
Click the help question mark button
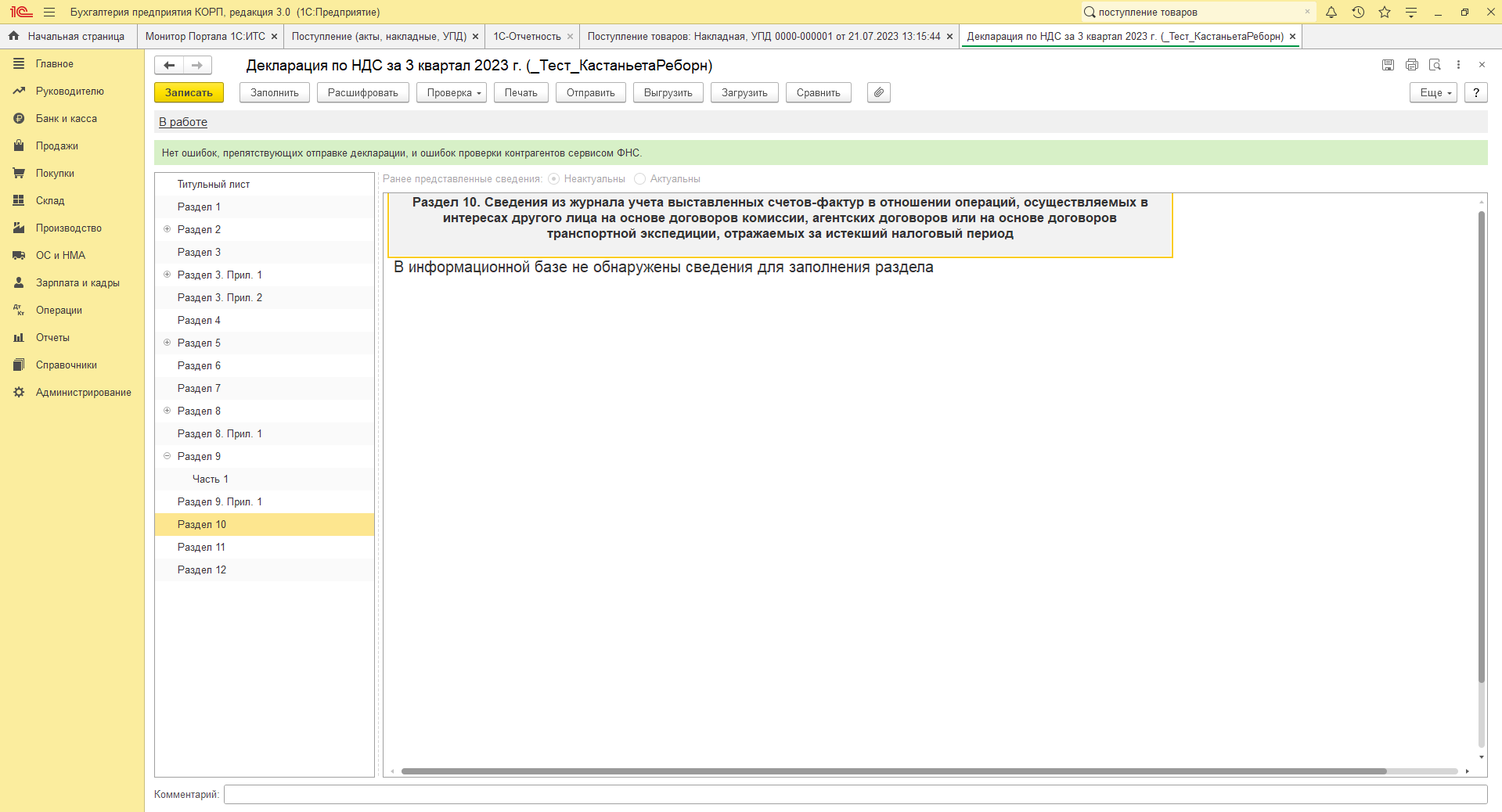click(x=1476, y=92)
